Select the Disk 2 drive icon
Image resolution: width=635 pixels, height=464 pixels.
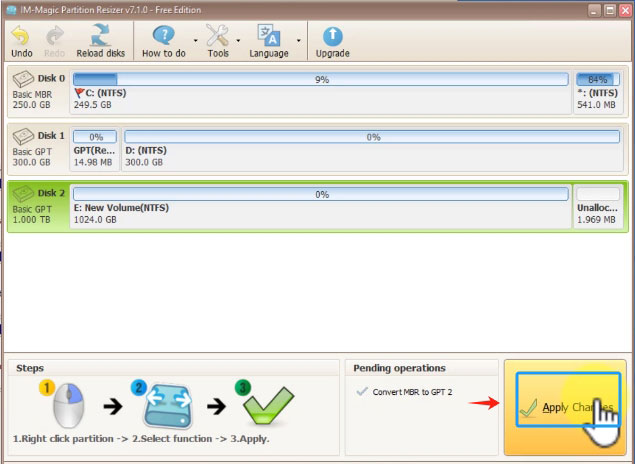[x=23, y=194]
